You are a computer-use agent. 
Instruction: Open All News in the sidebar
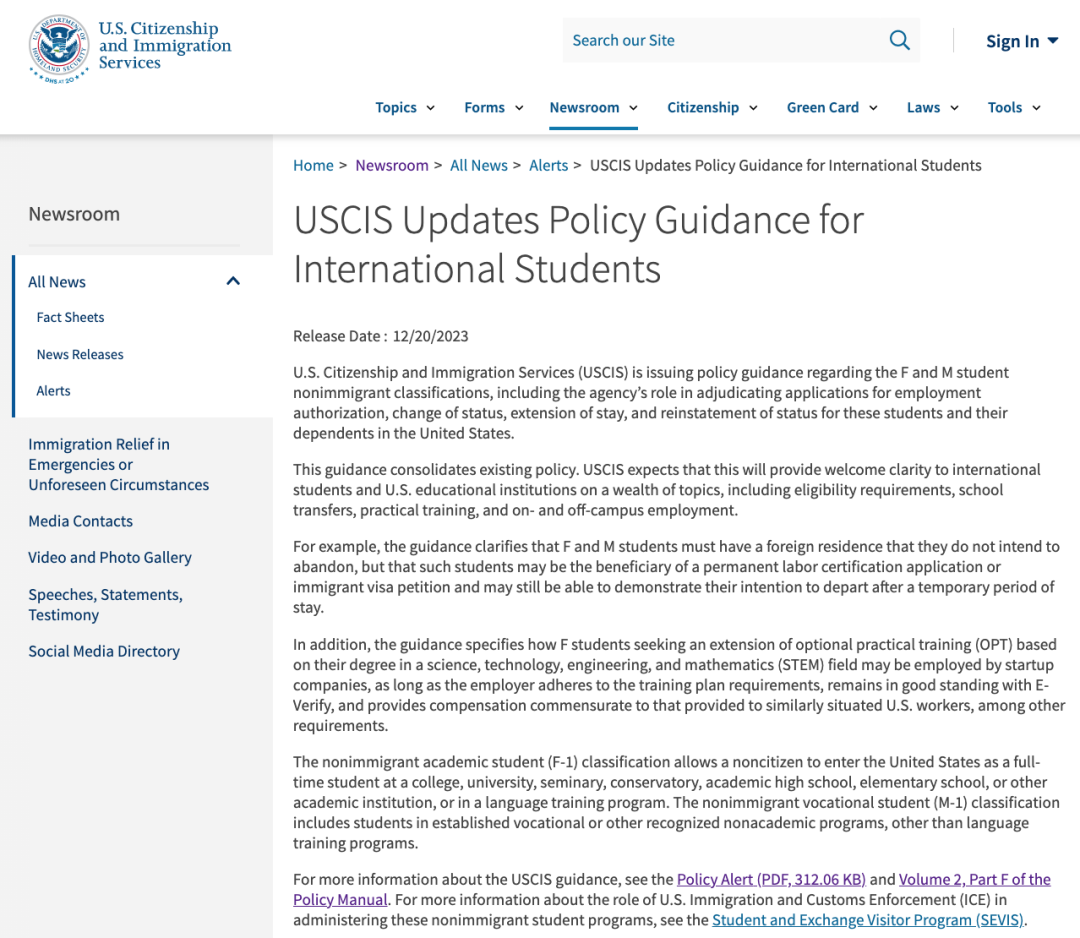pyautogui.click(x=57, y=282)
